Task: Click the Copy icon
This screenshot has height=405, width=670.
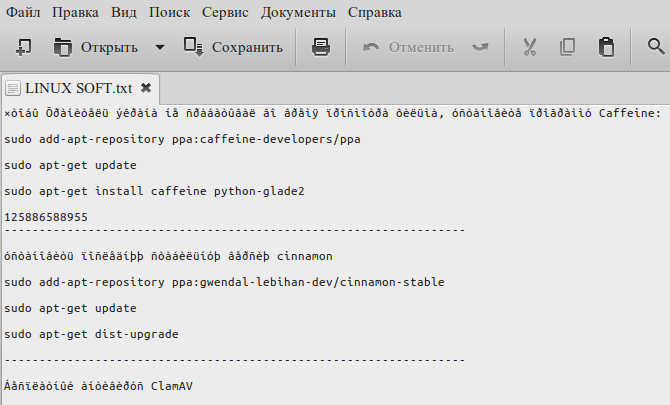Action: (568, 47)
